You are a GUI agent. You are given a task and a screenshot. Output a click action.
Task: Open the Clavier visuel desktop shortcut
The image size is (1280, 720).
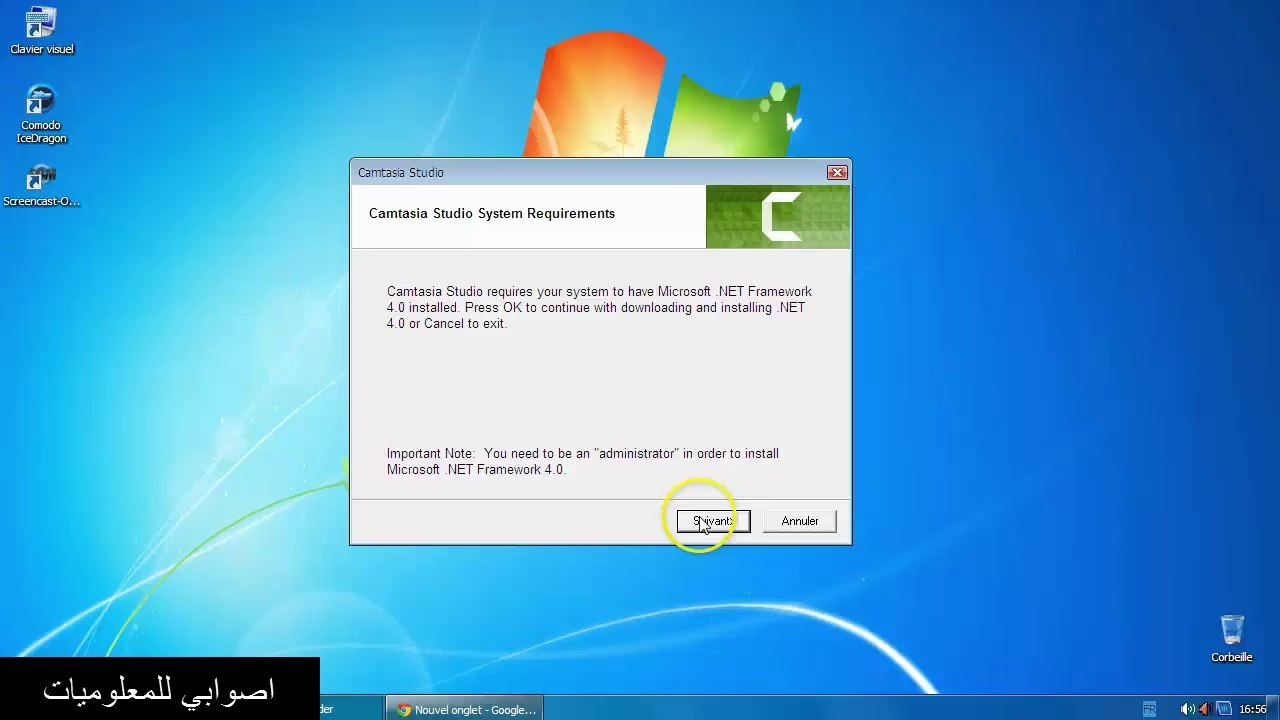coord(41,30)
